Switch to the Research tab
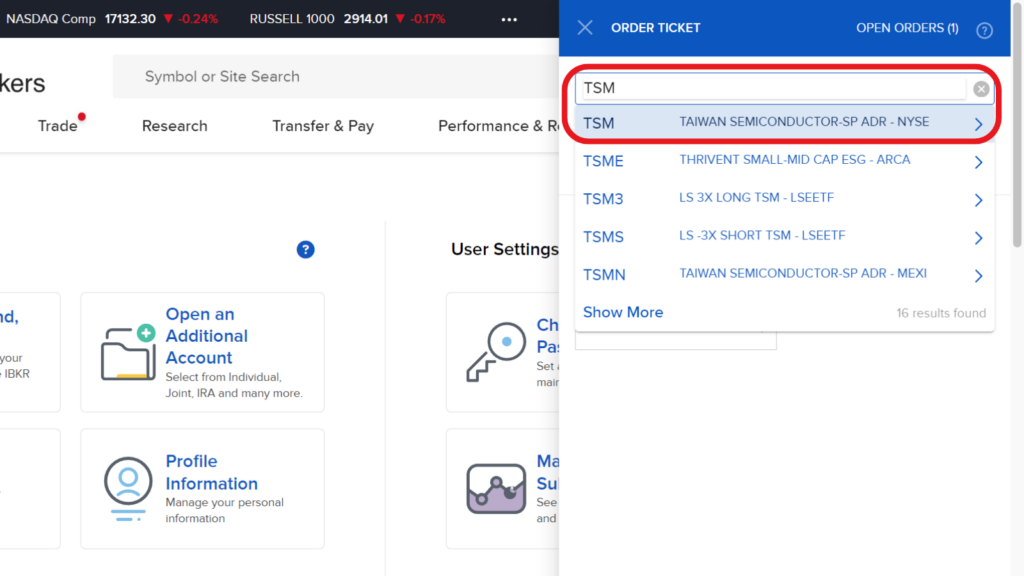 coord(174,126)
